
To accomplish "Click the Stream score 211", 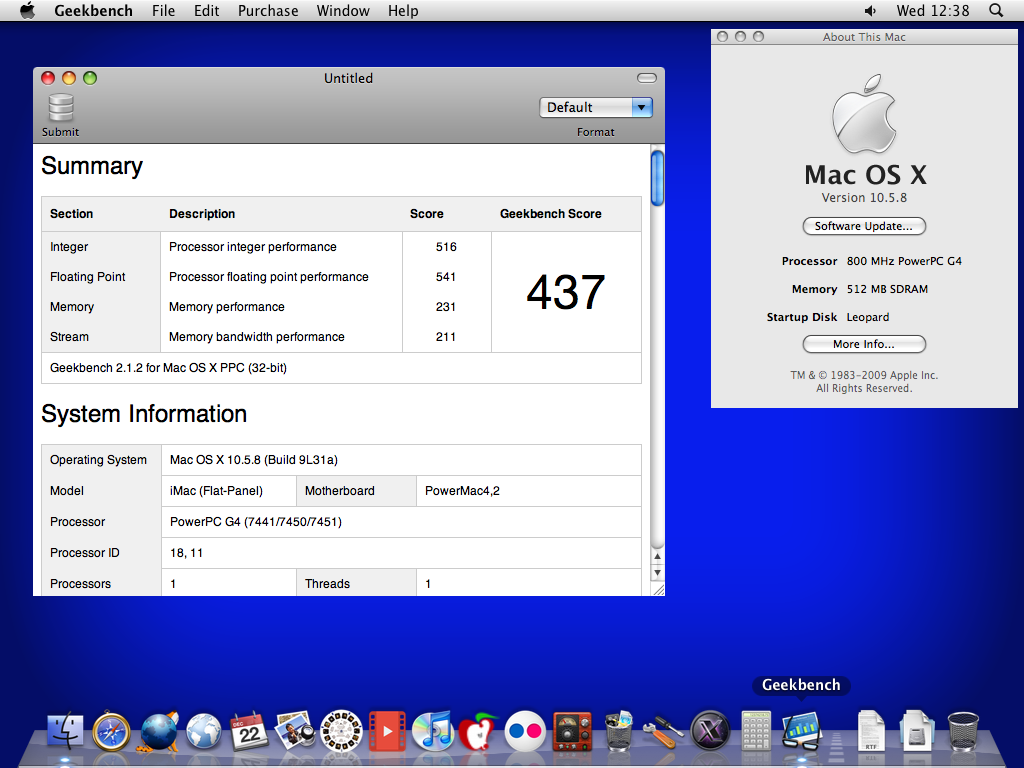I will click(446, 337).
